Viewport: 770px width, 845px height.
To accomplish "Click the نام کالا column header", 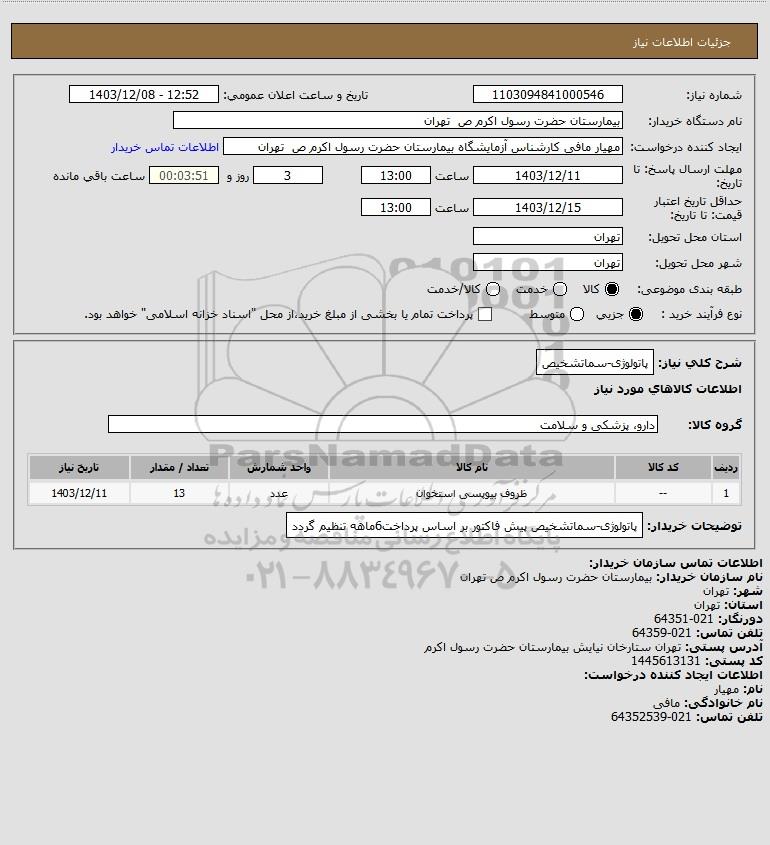I will [x=472, y=467].
